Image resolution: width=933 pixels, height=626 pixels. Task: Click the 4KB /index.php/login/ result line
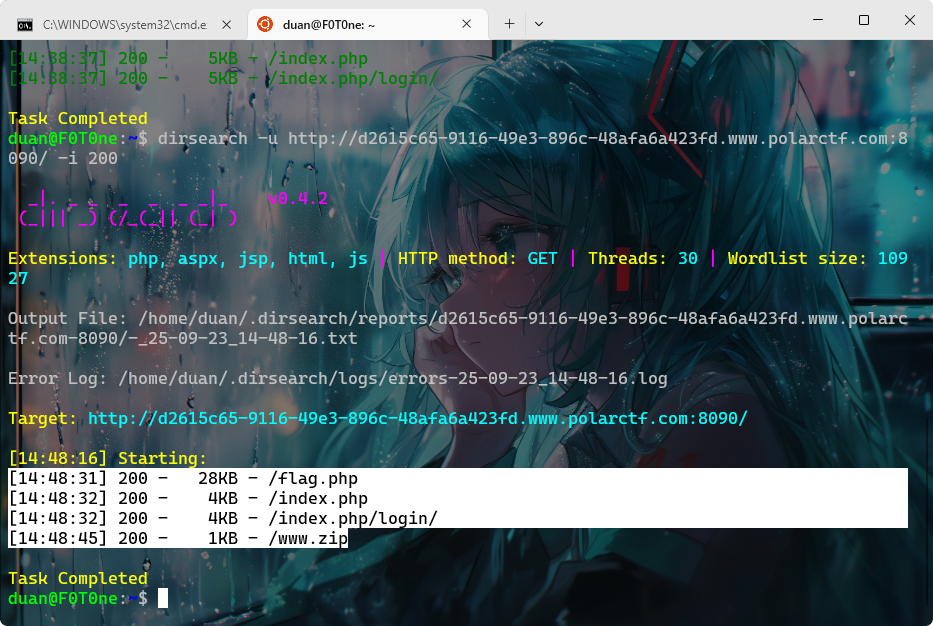[x=223, y=518]
